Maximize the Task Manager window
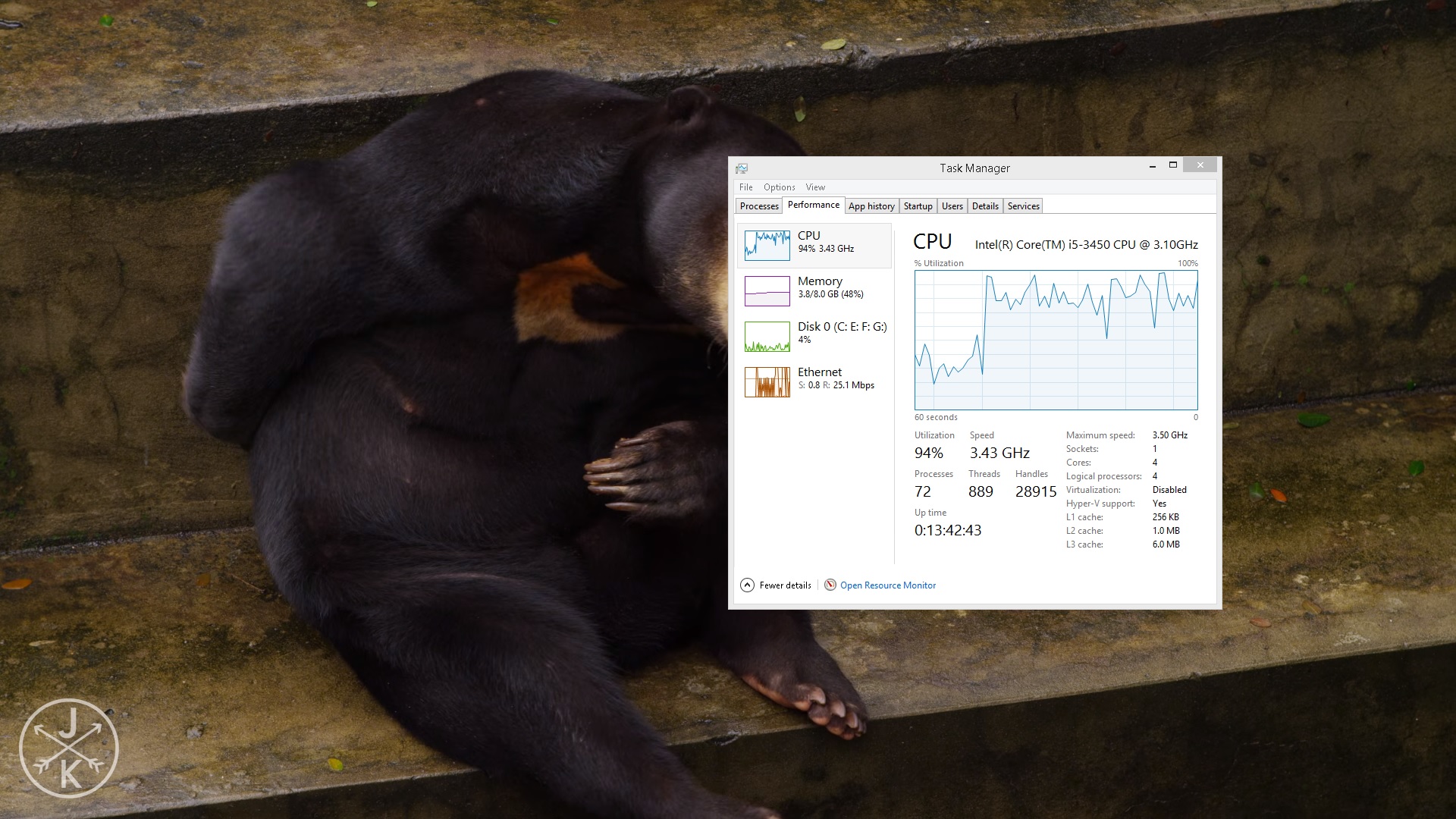The image size is (1456, 819). click(x=1172, y=165)
